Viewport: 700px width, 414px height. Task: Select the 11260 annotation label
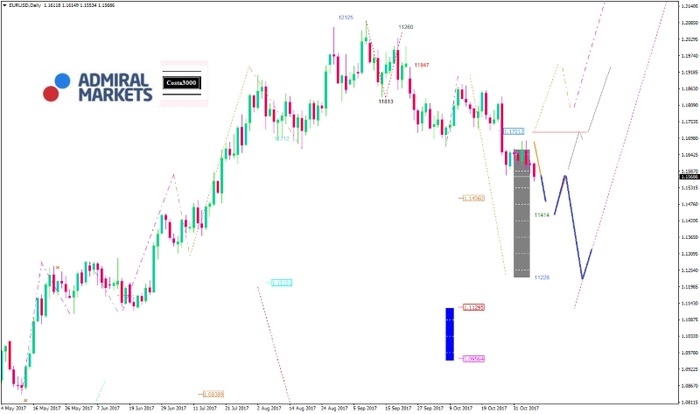[x=405, y=27]
